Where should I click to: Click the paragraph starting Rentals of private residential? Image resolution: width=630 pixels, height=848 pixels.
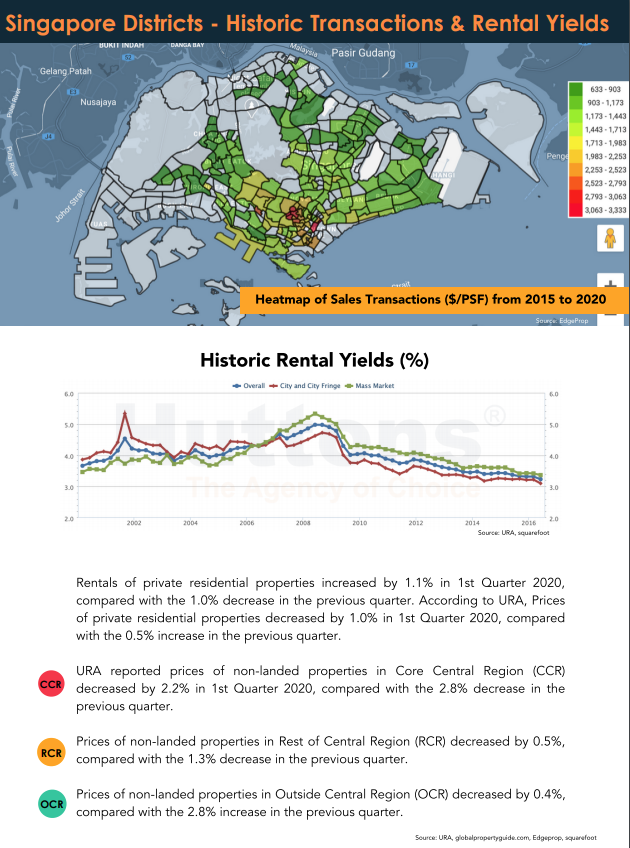pyautogui.click(x=320, y=609)
